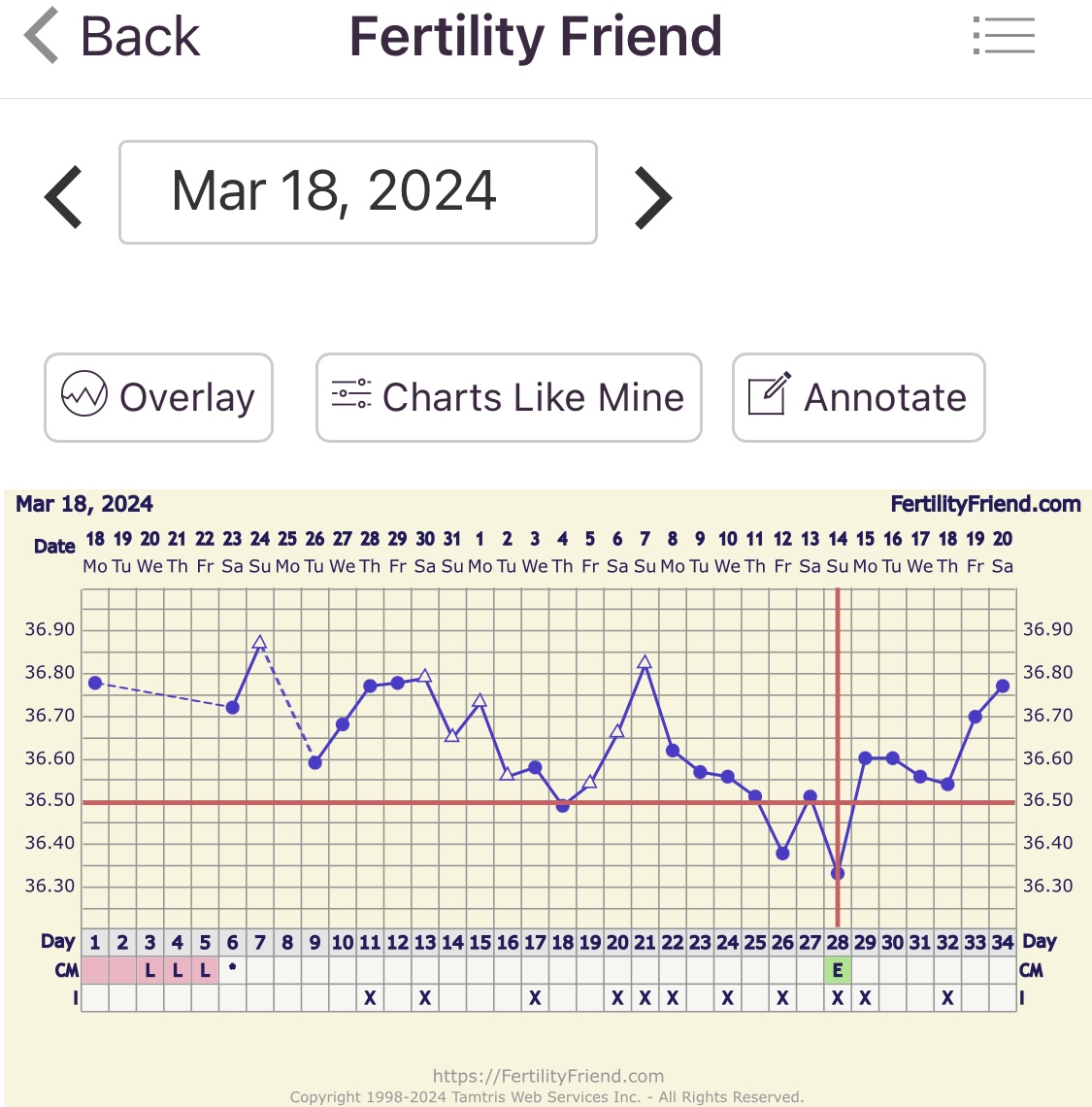
Task: Select the temperature point on cycle day 28
Action: click(838, 873)
